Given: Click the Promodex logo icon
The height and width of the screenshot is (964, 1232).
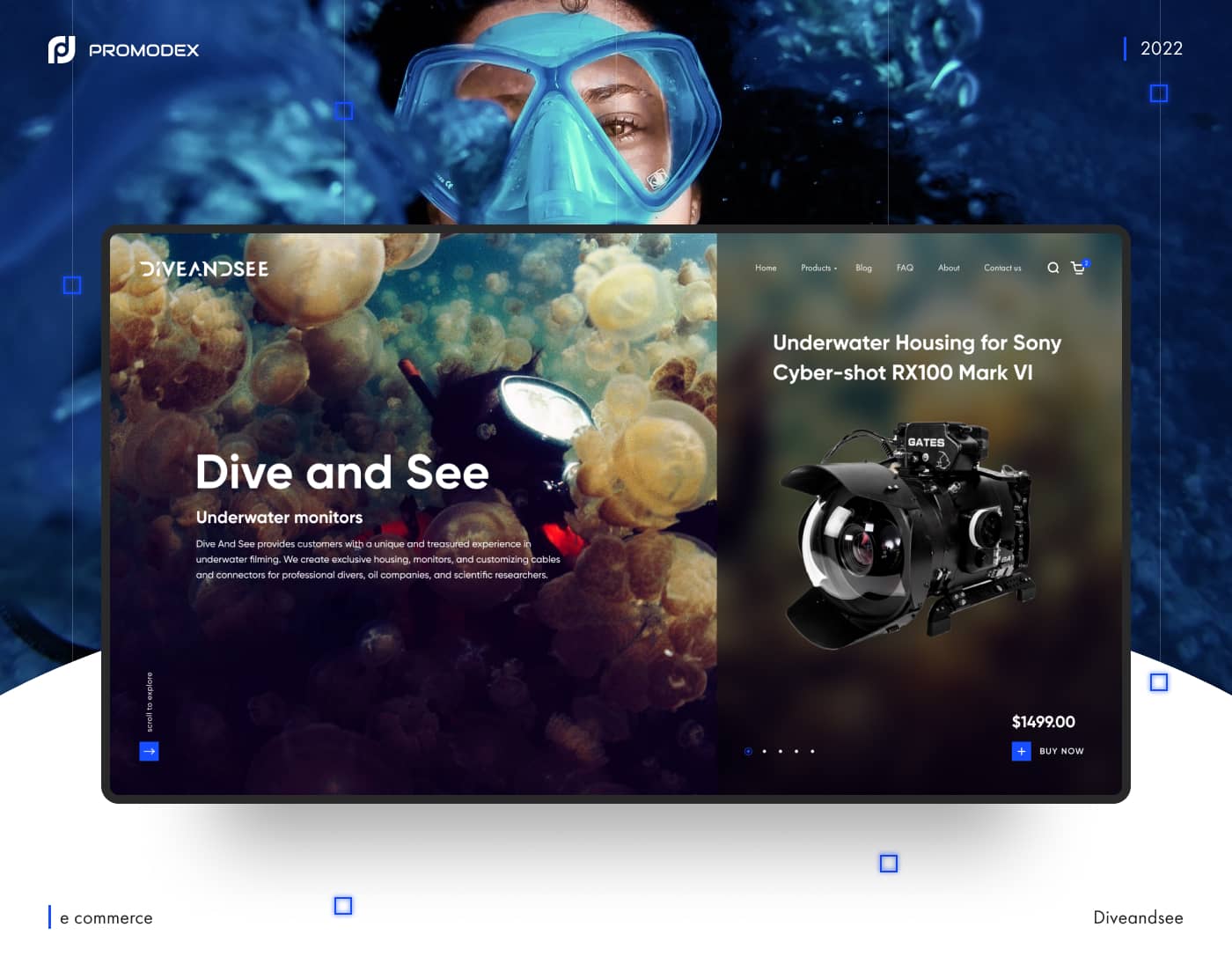Looking at the screenshot, I should [62, 49].
